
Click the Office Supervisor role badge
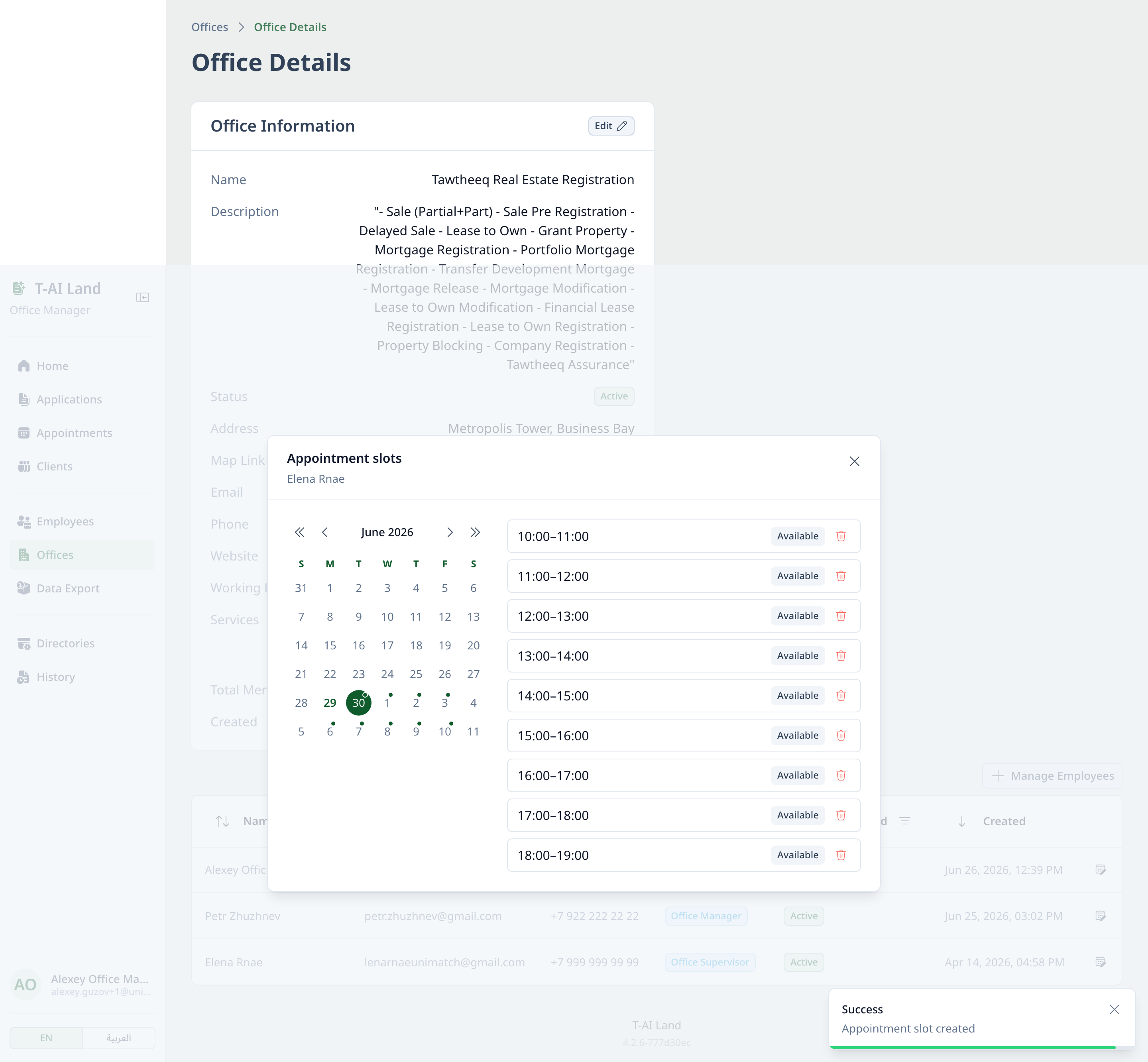pos(710,962)
